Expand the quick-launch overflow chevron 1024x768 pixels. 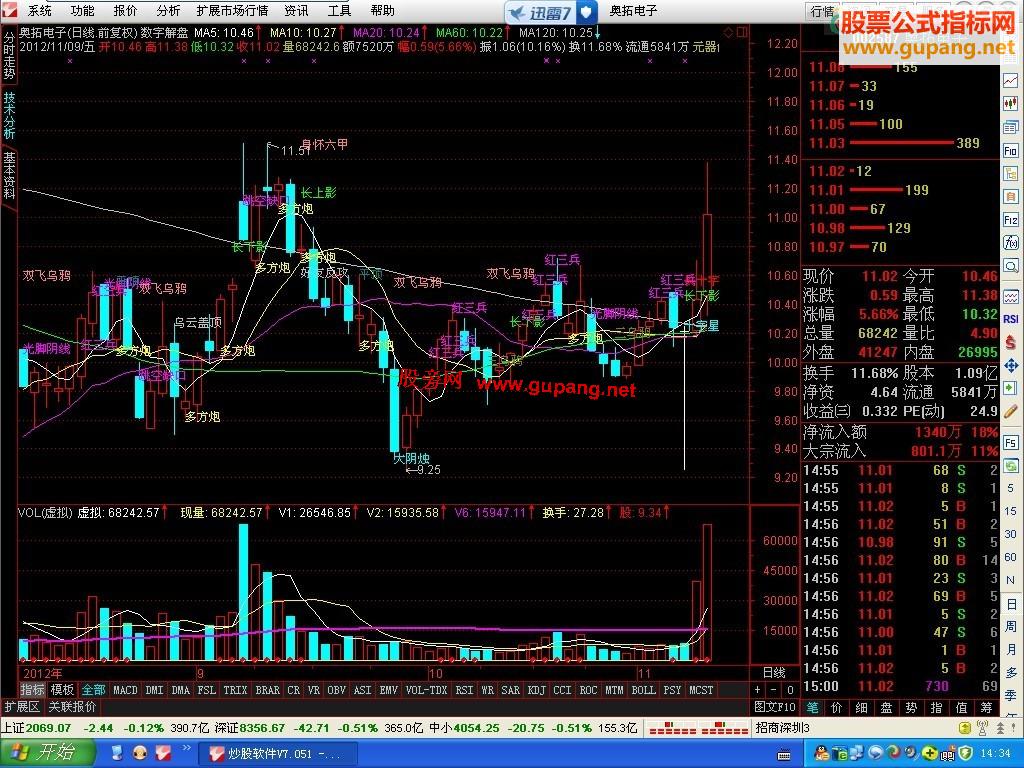coord(186,748)
